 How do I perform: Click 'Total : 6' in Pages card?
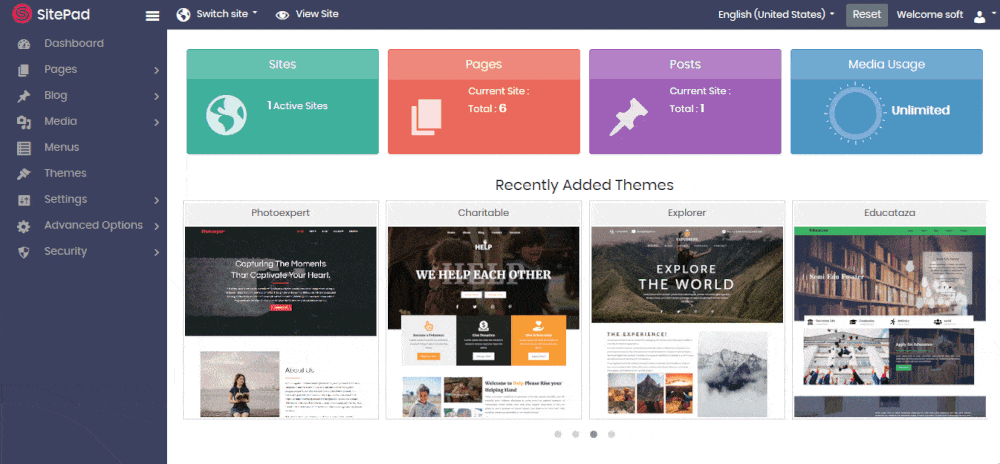click(487, 108)
